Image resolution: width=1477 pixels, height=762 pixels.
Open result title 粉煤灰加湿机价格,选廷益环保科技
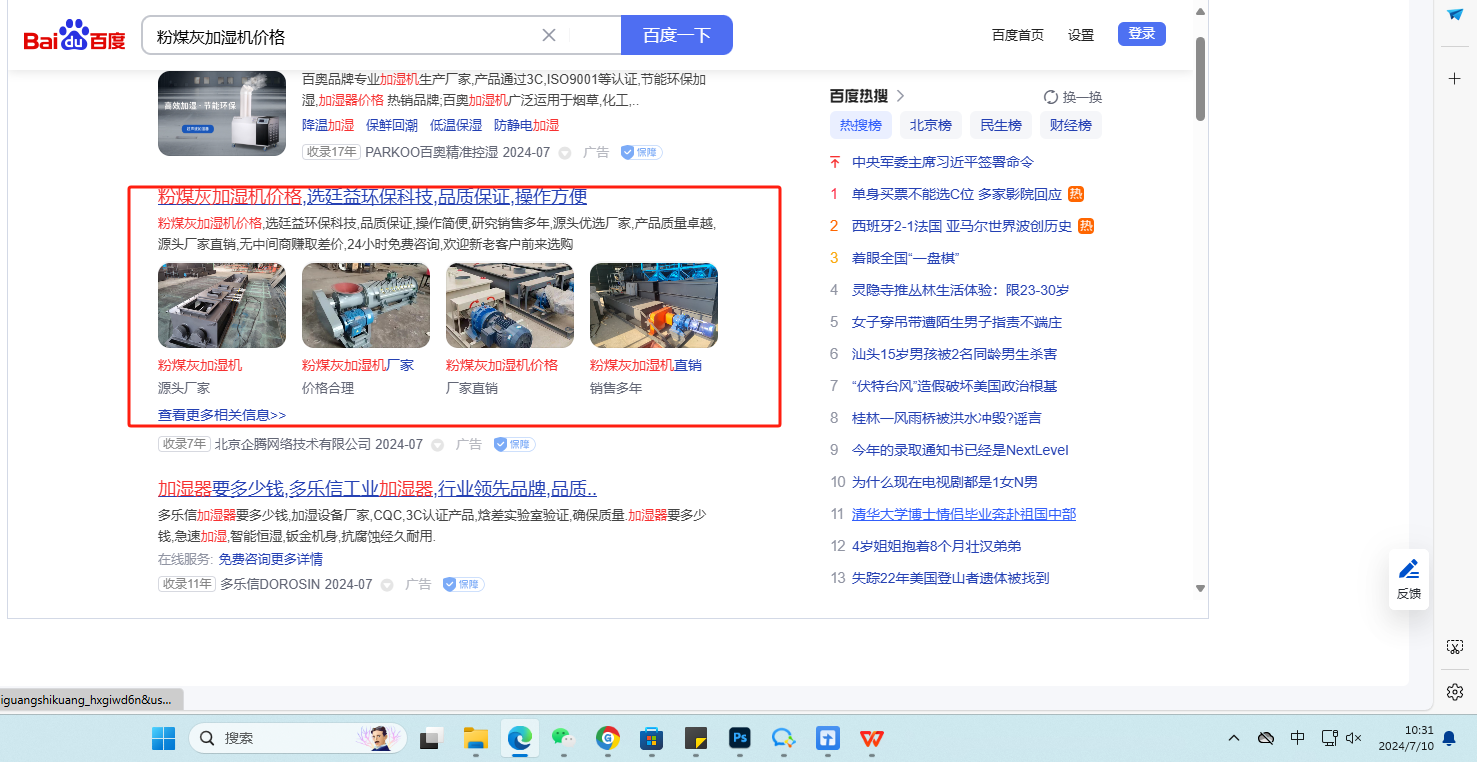click(372, 196)
